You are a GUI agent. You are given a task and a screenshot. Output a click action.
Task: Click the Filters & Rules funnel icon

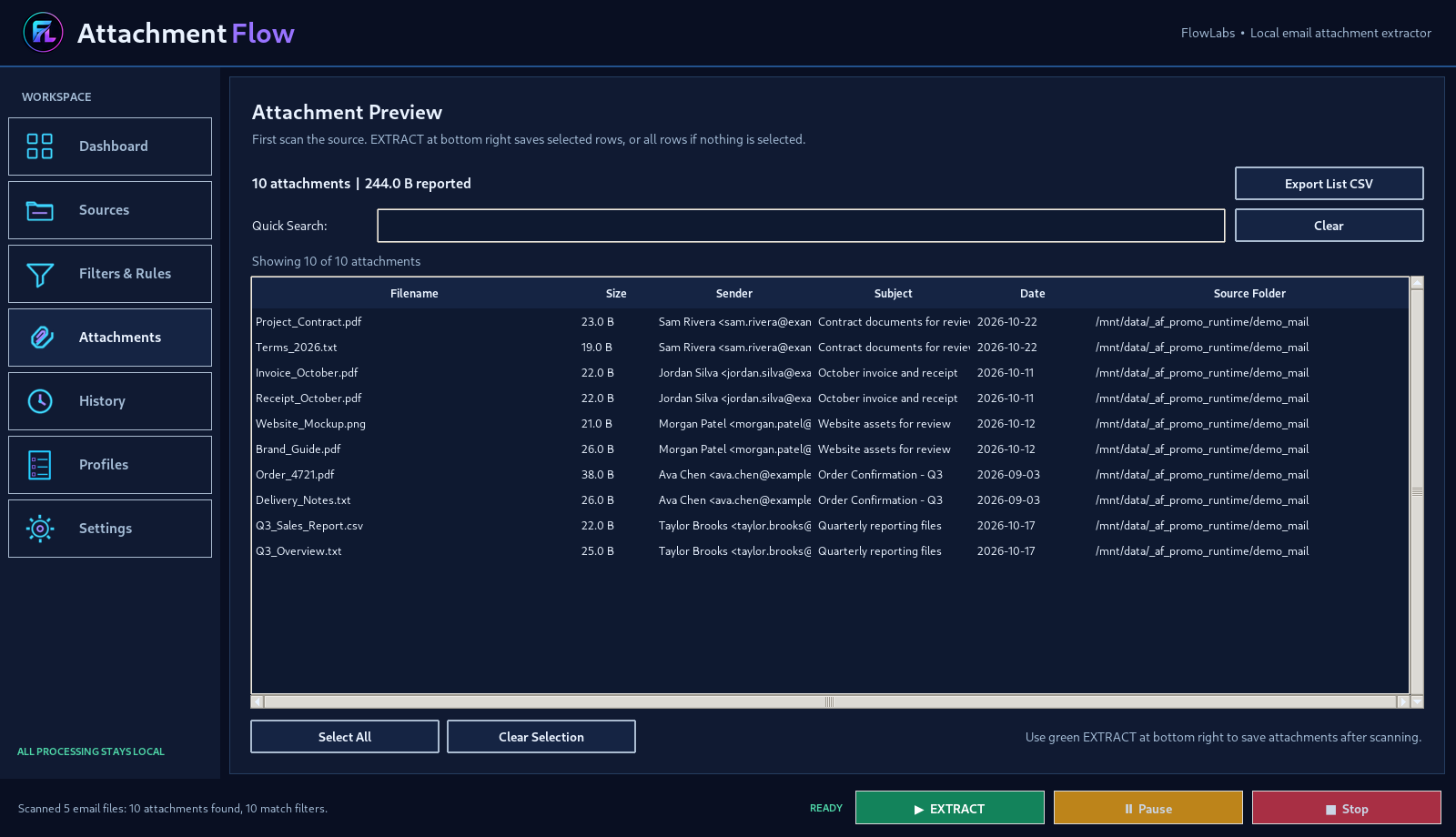(40, 274)
